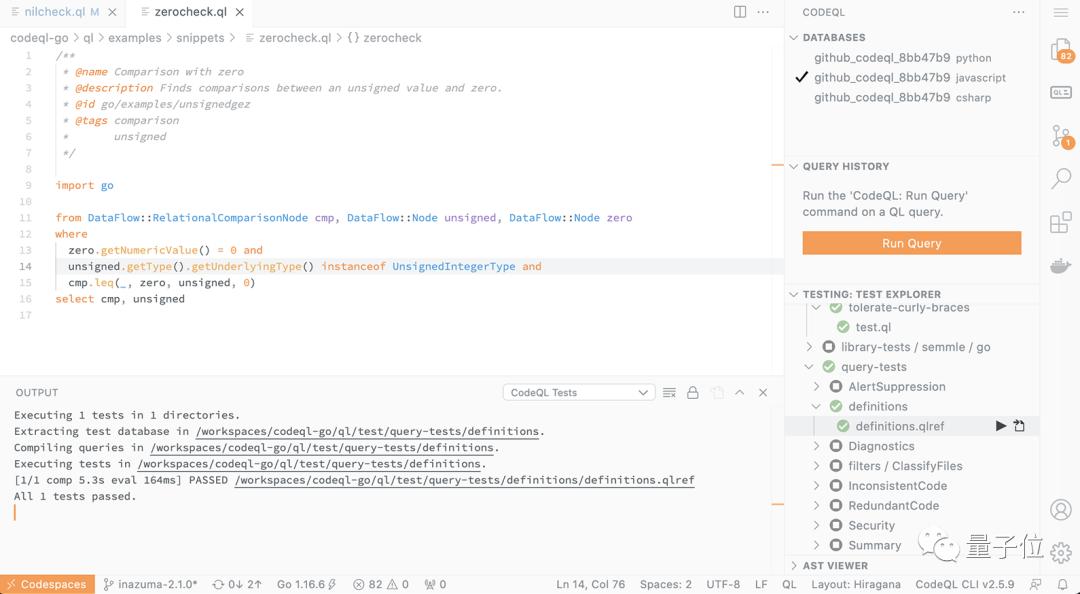Click the split editor icon
1080x594 pixels.
(x=740, y=12)
